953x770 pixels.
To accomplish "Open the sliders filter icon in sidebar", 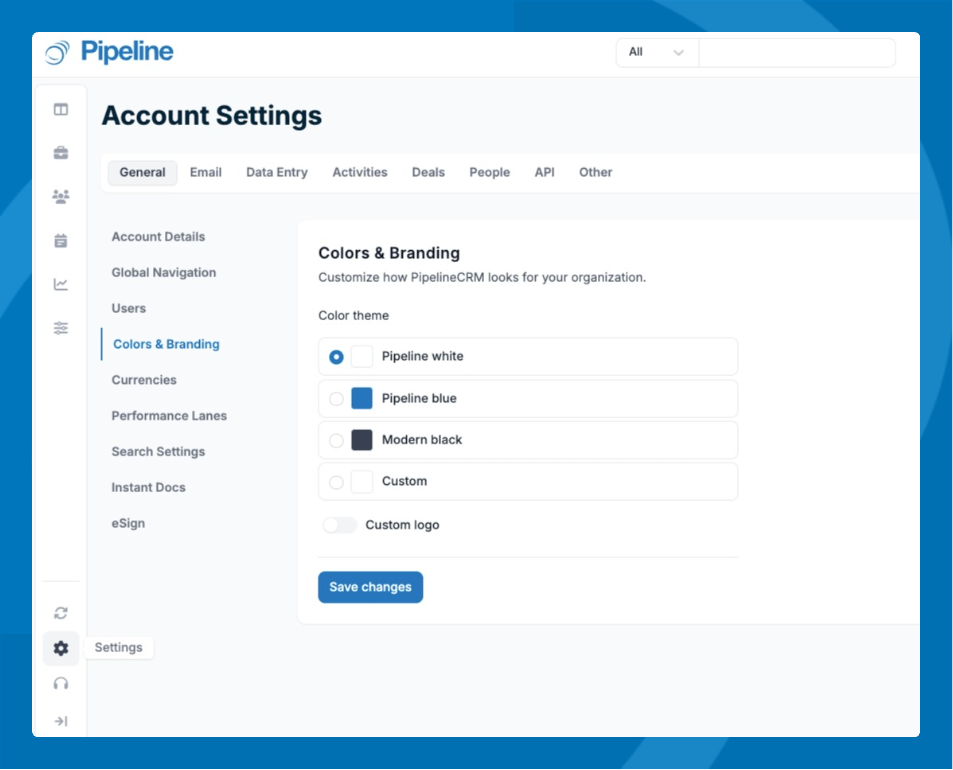I will point(61,328).
